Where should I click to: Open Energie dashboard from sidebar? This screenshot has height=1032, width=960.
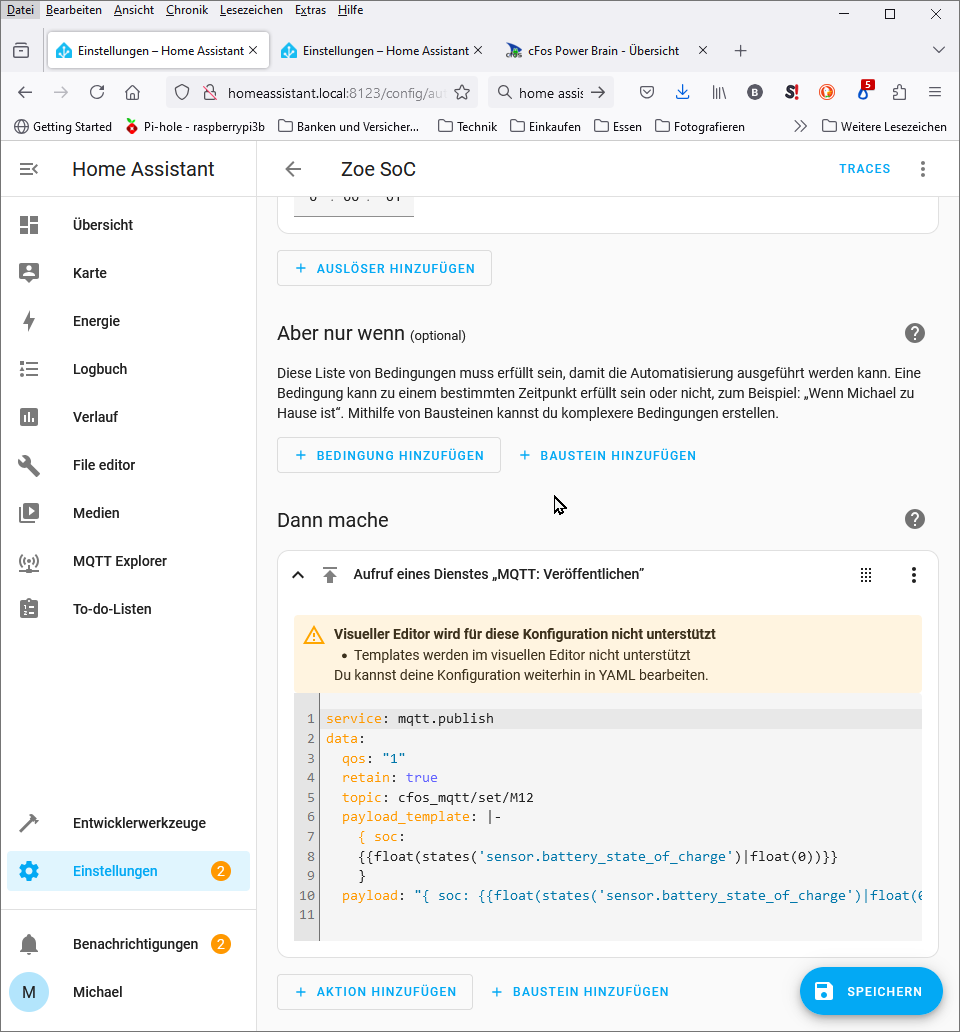click(x=96, y=321)
